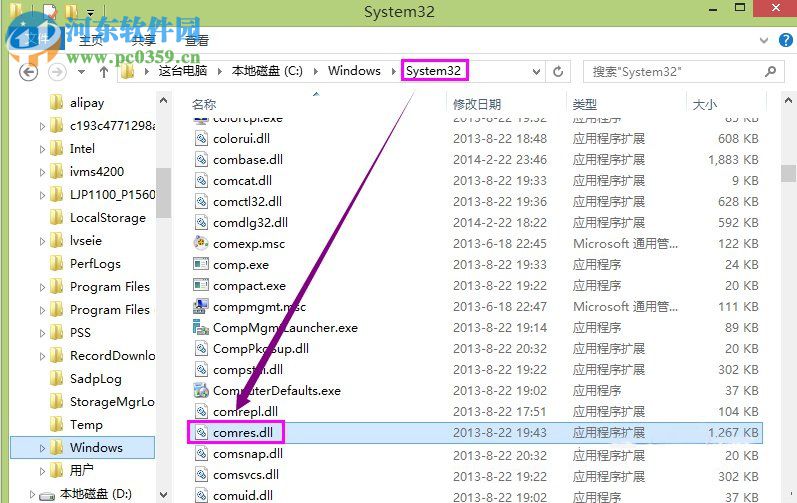This screenshot has height=503, width=797.
Task: Select the compmgmt.msc console icon
Action: (201, 306)
